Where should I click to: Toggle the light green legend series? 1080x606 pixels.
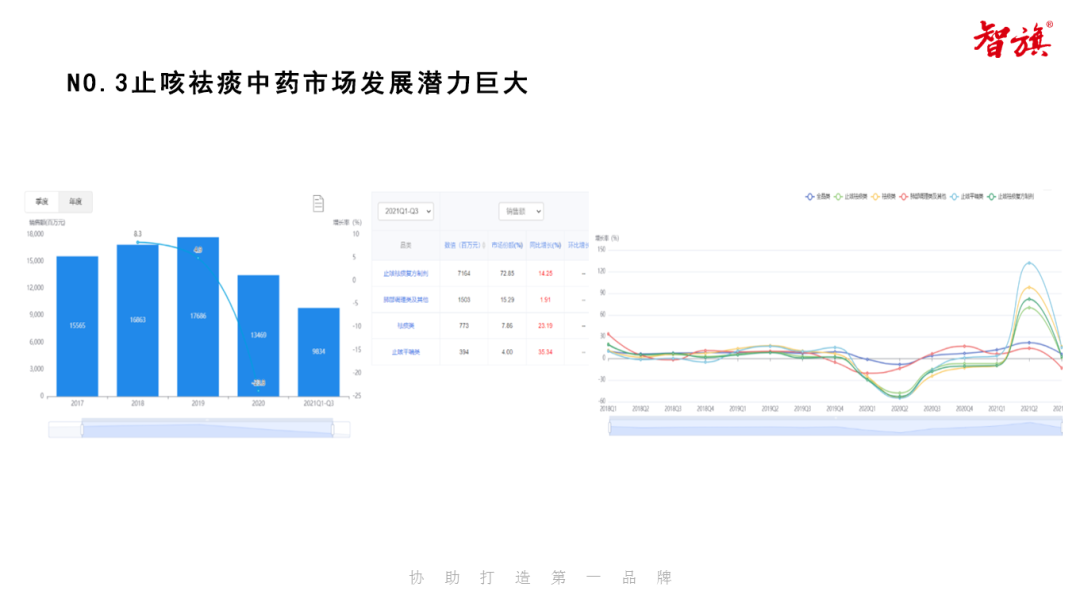[x=851, y=197]
